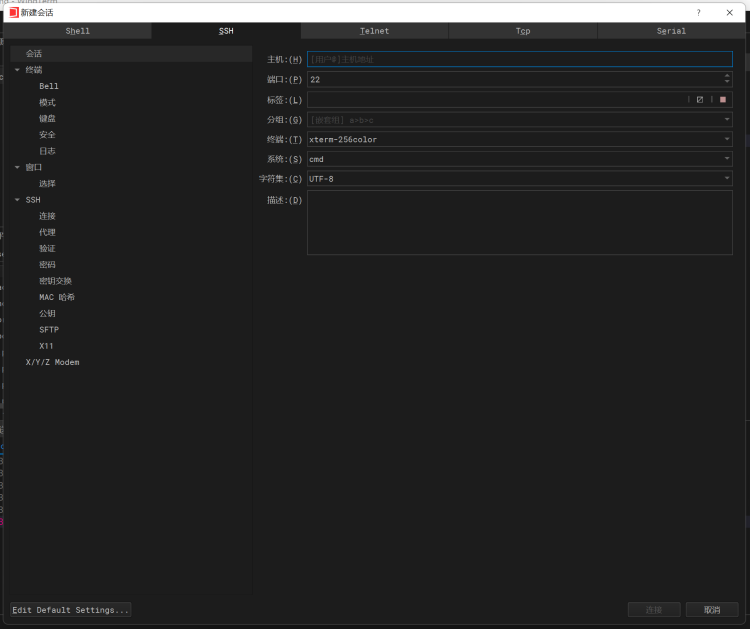Image resolution: width=750 pixels, height=629 pixels.
Task: Click the 连接 connect button
Action: coord(654,610)
